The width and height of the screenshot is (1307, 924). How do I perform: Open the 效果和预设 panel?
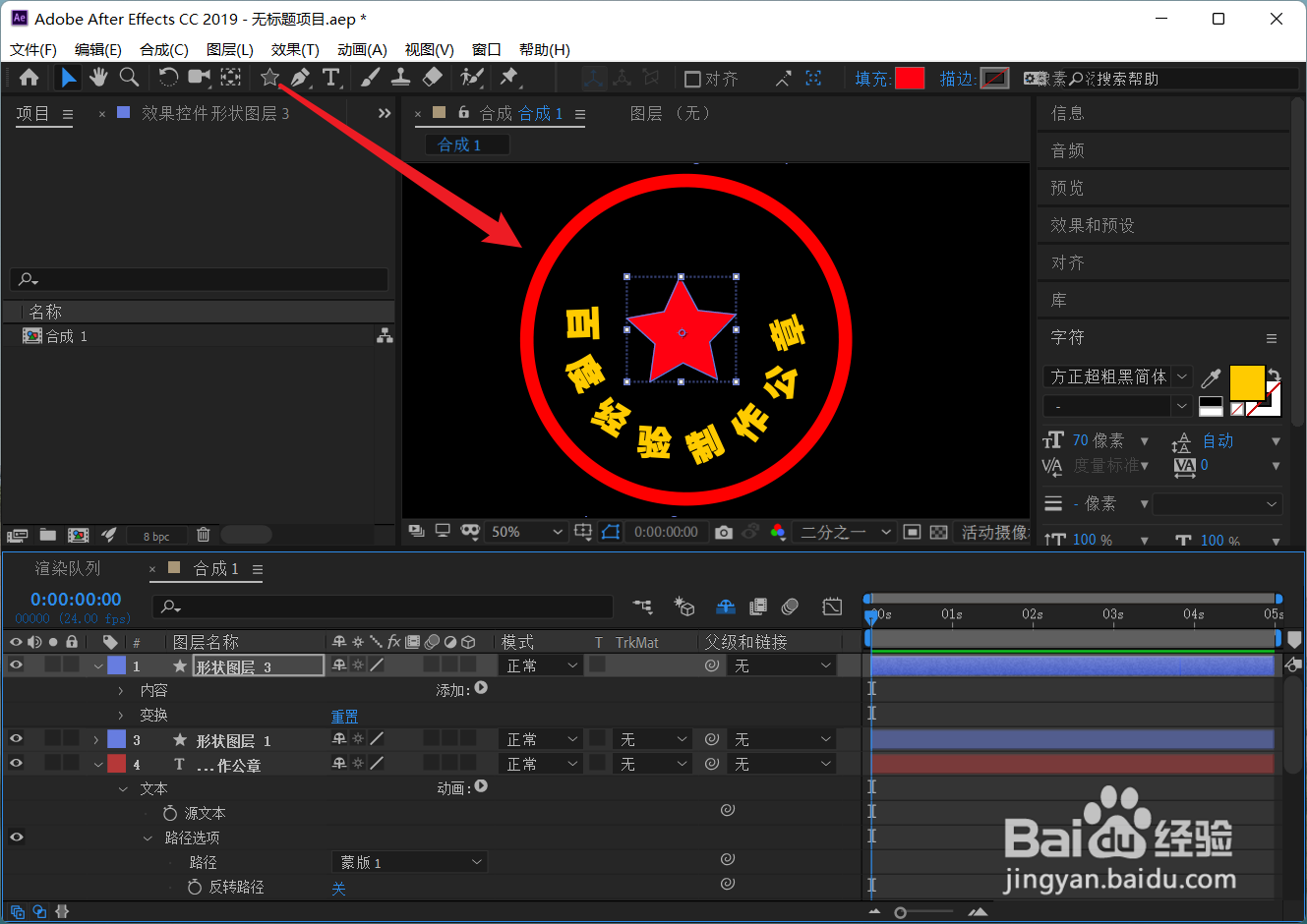1093,225
